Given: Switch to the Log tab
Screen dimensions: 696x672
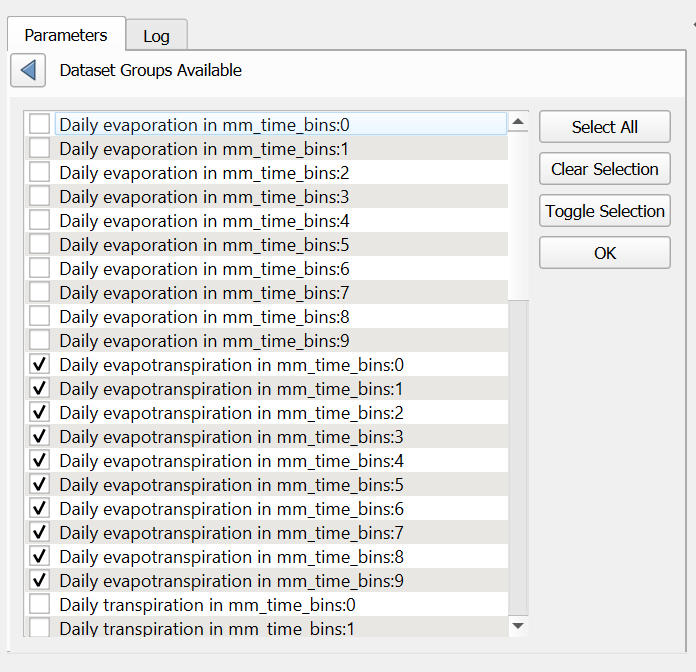Looking at the screenshot, I should [x=156, y=36].
